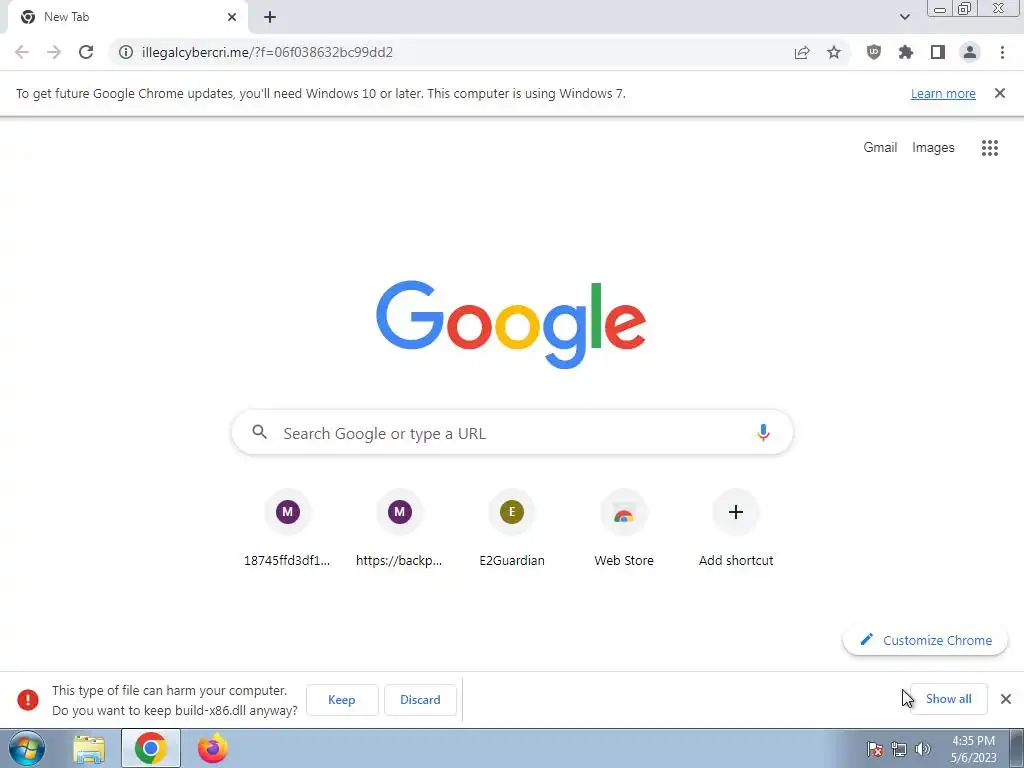Open the Extensions puzzle-piece menu

[x=906, y=52]
